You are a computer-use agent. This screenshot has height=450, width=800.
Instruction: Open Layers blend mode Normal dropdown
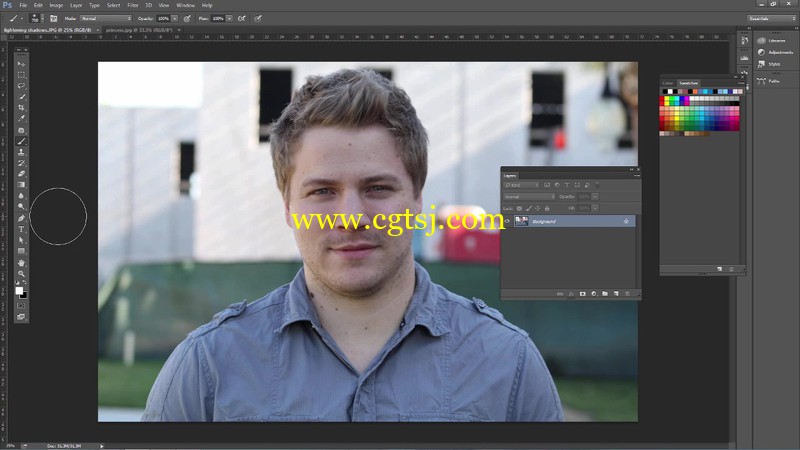pos(529,196)
